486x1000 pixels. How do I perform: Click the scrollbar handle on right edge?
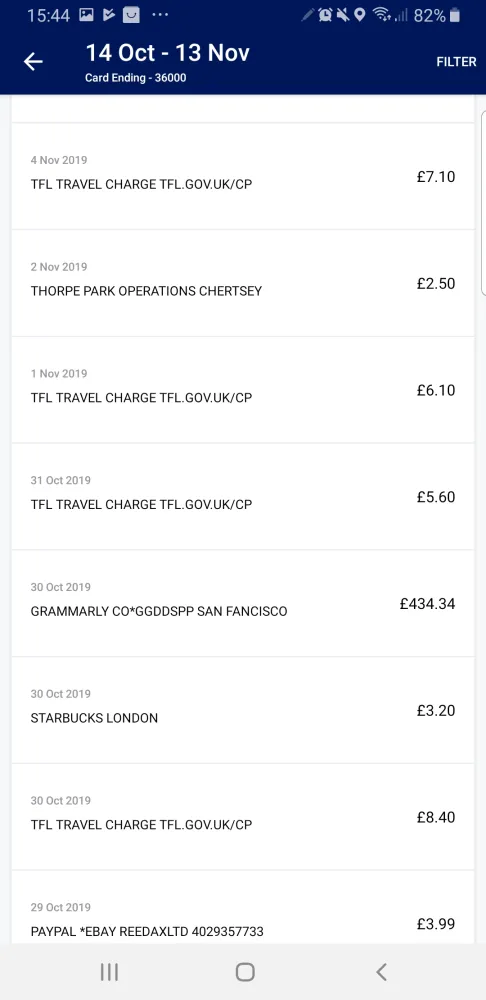[483, 203]
